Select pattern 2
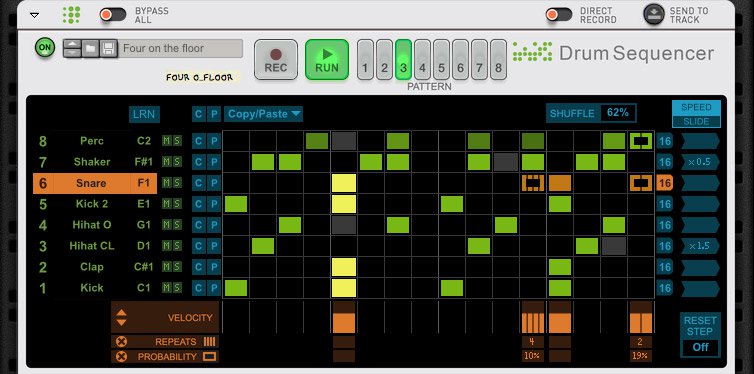Image resolution: width=754 pixels, height=374 pixels. (x=384, y=60)
